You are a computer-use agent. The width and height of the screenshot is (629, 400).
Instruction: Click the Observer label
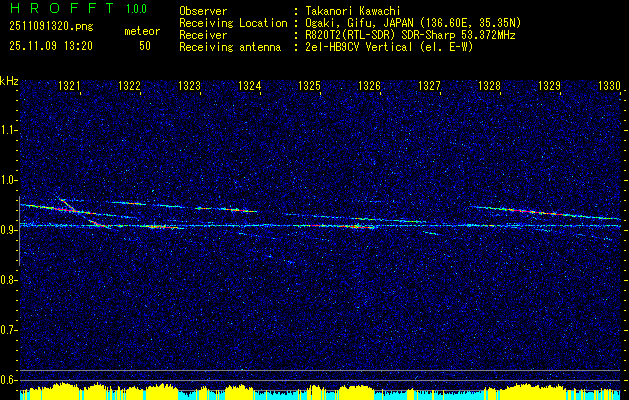coord(203,11)
